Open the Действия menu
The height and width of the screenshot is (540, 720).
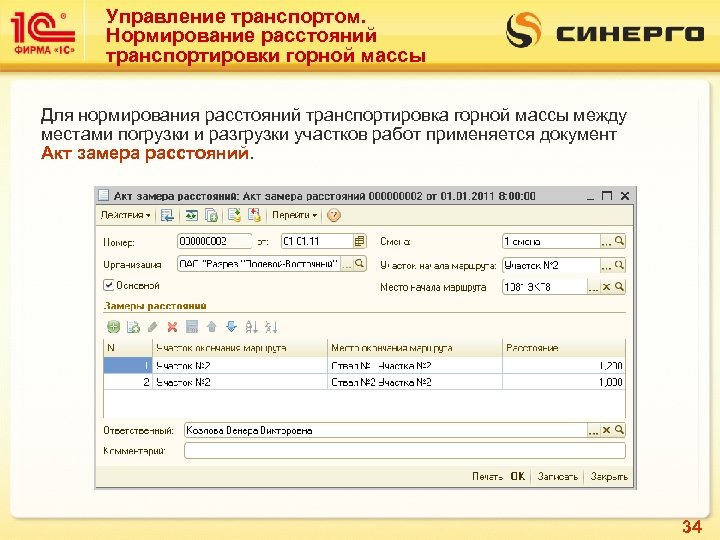coord(125,215)
